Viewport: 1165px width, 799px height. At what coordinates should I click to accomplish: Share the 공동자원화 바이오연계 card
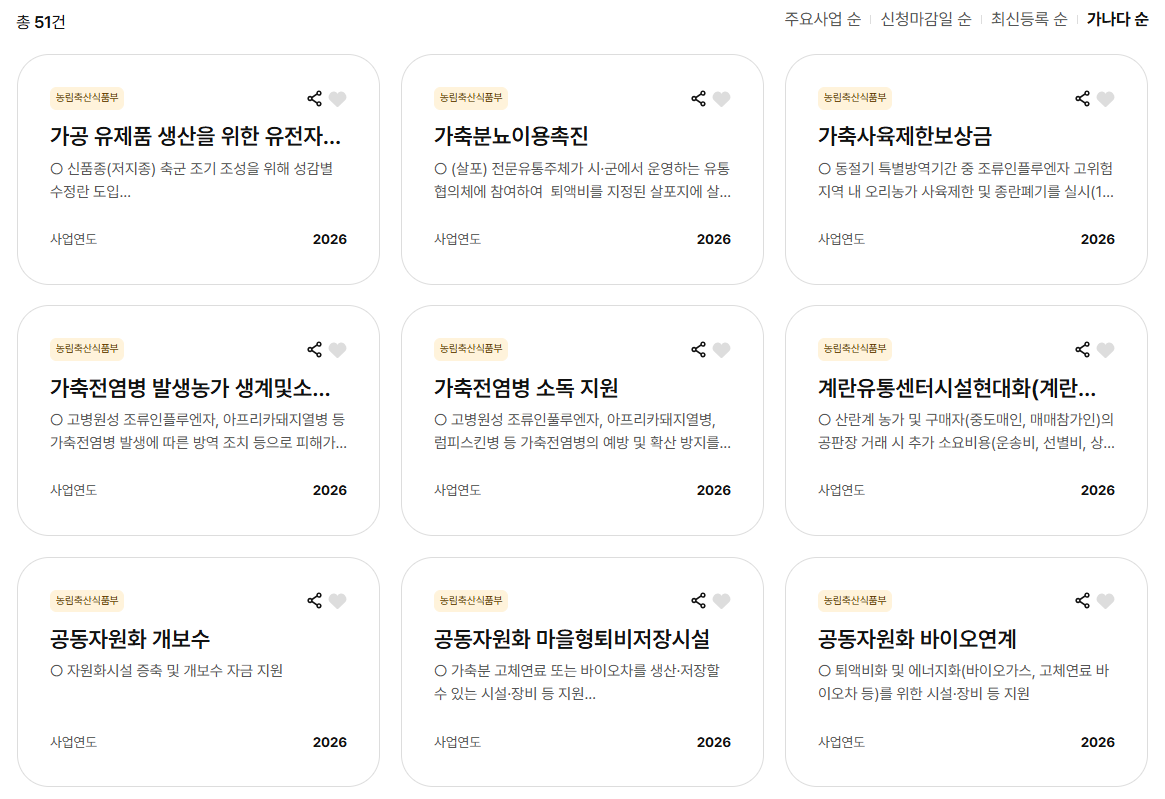point(1082,600)
